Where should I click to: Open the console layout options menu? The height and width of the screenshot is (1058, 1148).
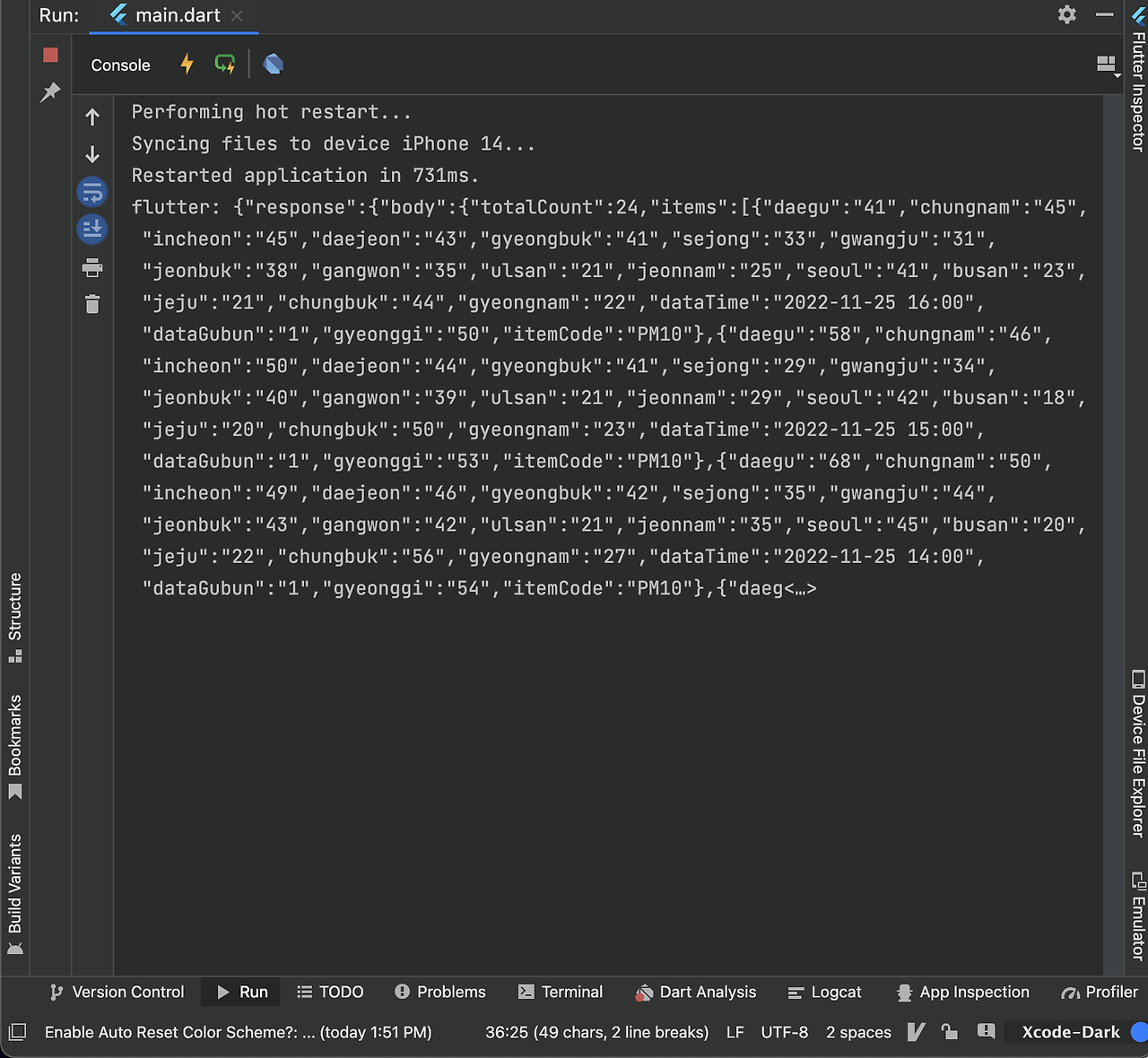point(1109,65)
